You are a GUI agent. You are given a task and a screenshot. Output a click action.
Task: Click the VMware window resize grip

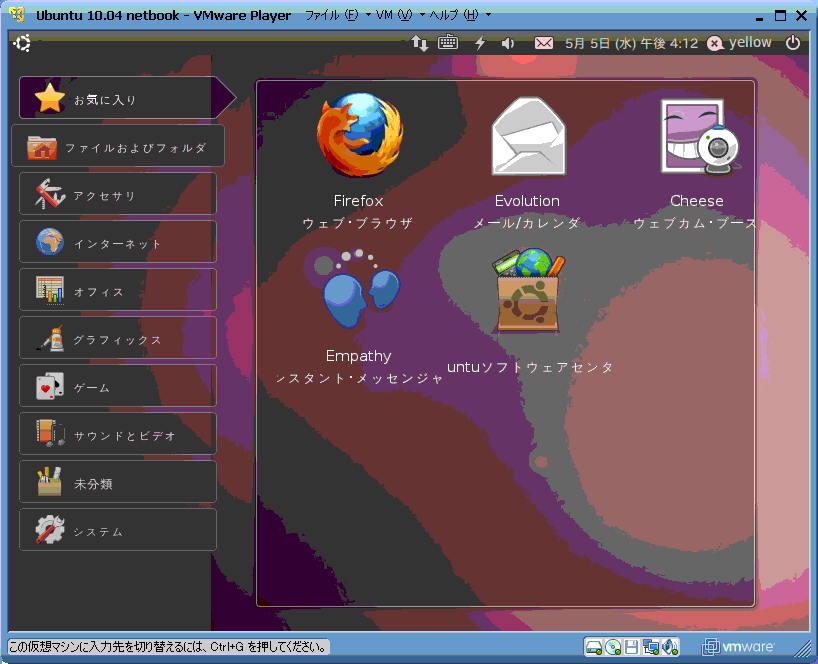(x=802, y=649)
